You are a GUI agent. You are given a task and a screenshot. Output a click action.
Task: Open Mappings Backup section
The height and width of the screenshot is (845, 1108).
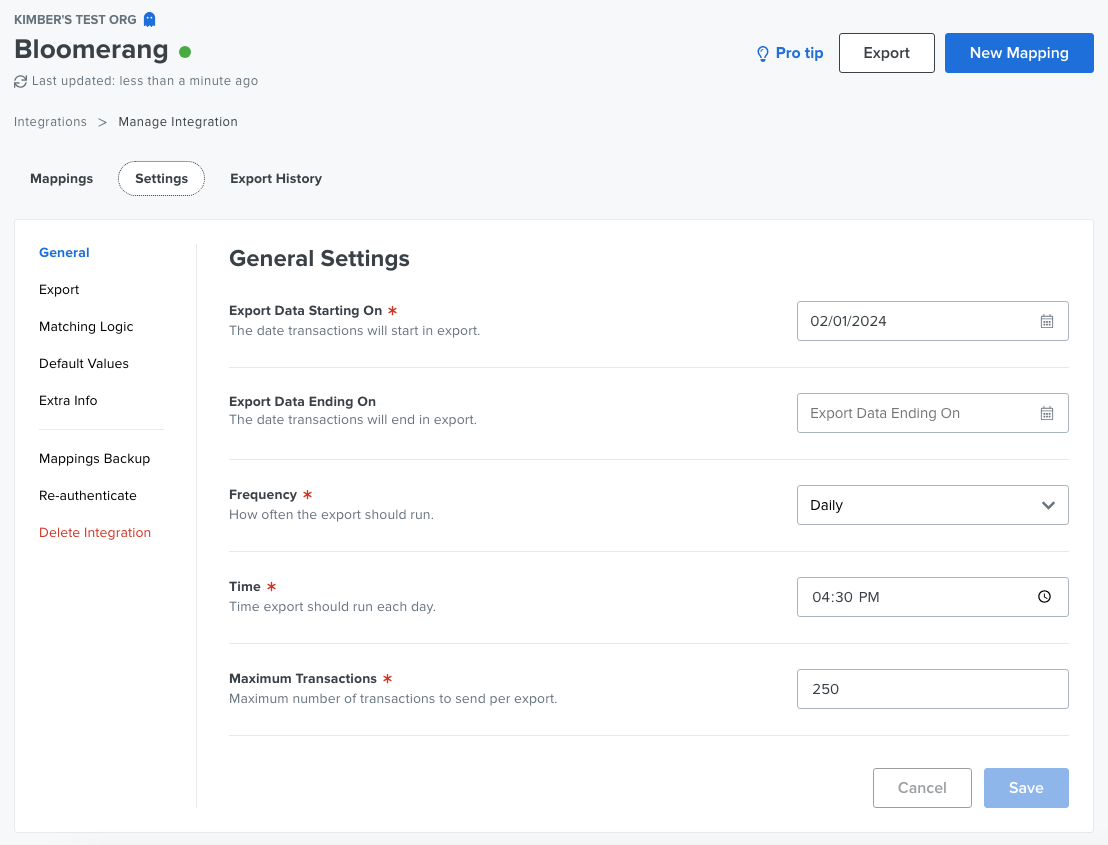[x=95, y=459]
